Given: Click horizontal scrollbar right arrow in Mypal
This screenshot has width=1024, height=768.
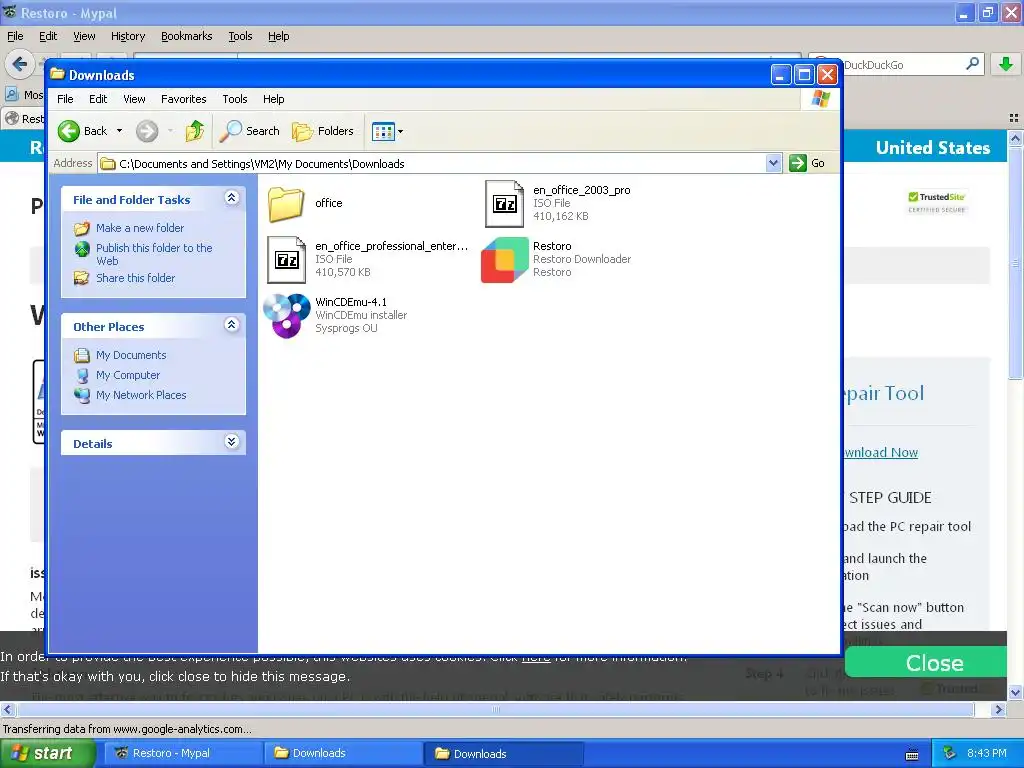Looking at the screenshot, I should (998, 709).
